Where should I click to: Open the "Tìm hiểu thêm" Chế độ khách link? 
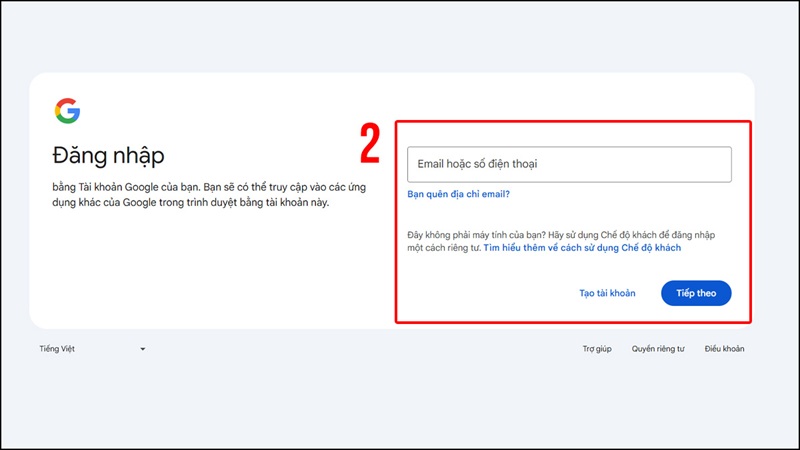[x=582, y=248]
